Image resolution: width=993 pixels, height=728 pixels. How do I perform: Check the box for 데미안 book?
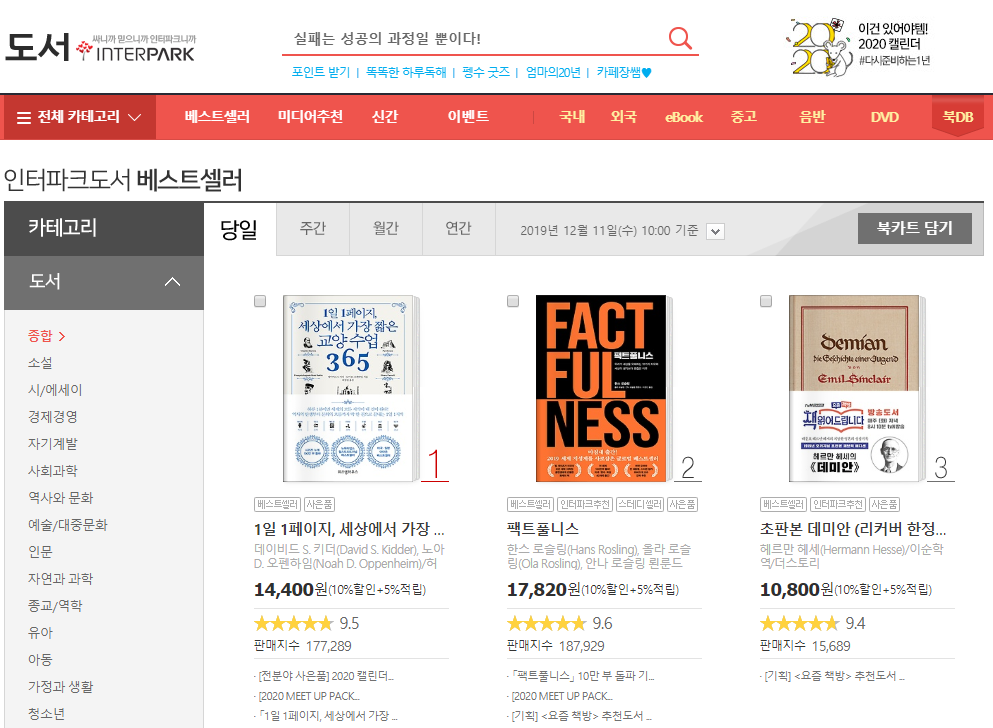tap(766, 301)
